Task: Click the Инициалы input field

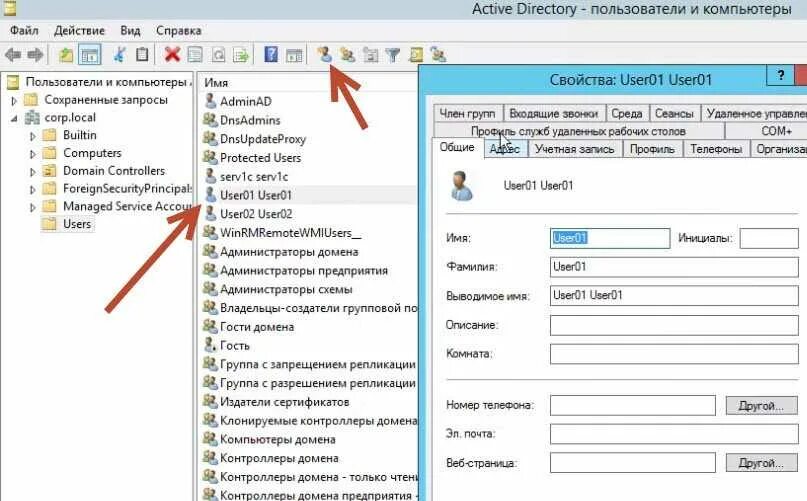Action: point(769,238)
